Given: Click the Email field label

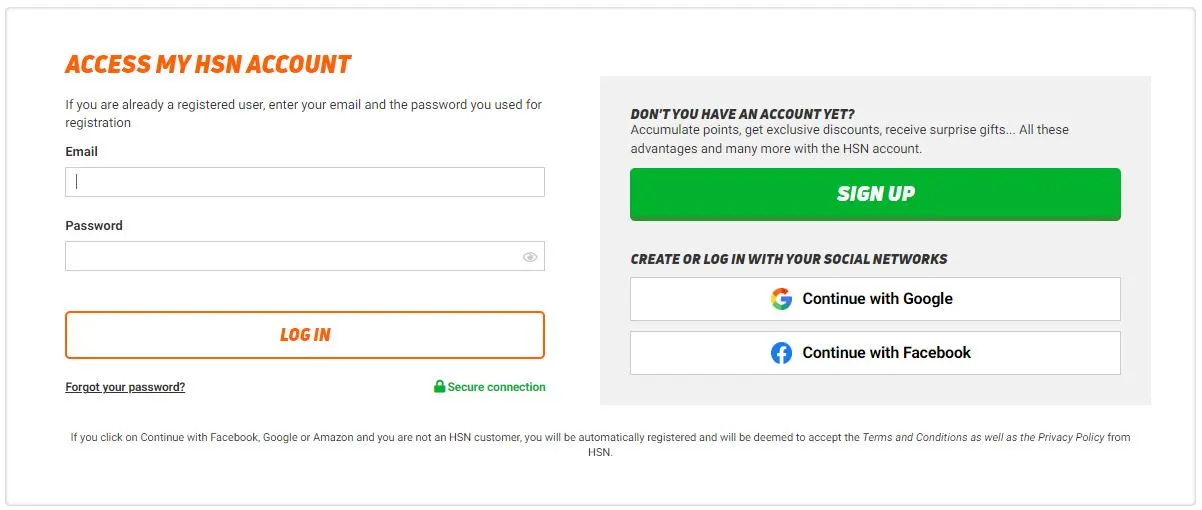Looking at the screenshot, I should [x=82, y=152].
